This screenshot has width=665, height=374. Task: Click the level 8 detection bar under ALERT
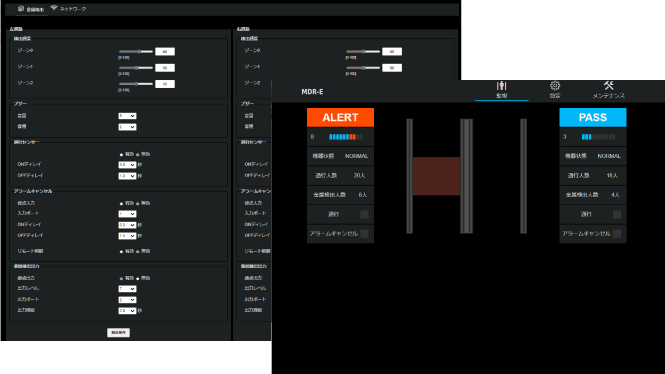tap(346, 137)
